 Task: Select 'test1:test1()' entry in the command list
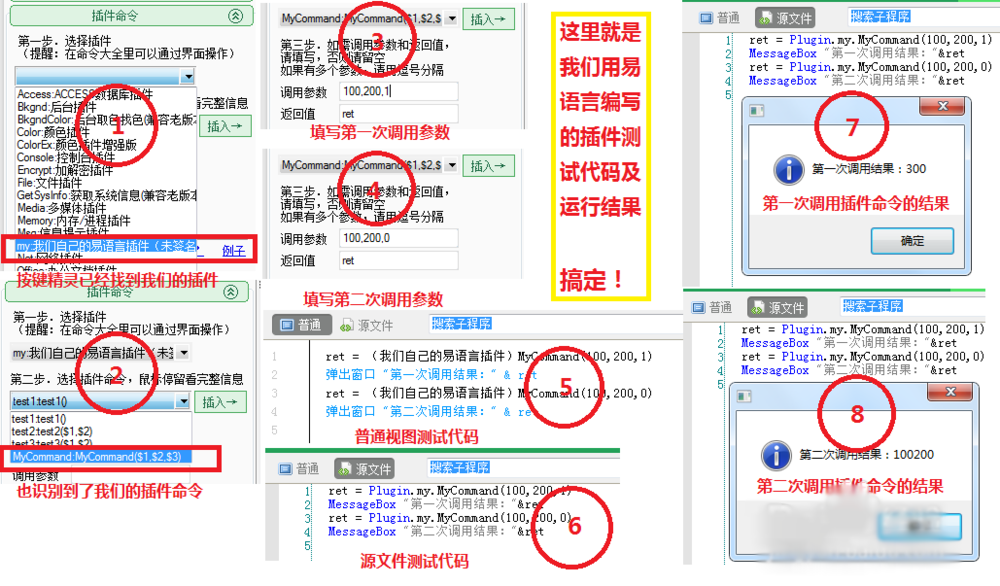tap(39, 419)
